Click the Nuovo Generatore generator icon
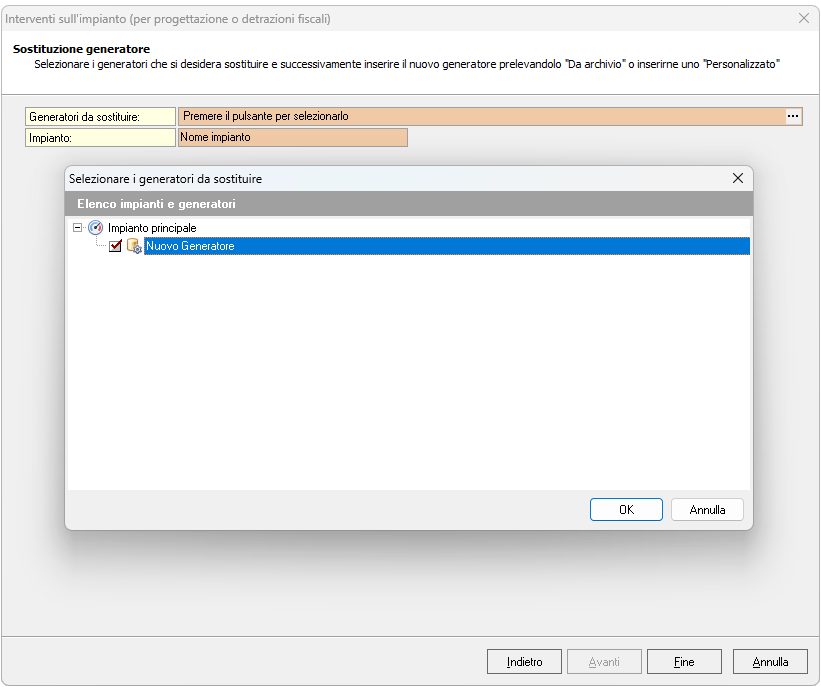 click(134, 246)
